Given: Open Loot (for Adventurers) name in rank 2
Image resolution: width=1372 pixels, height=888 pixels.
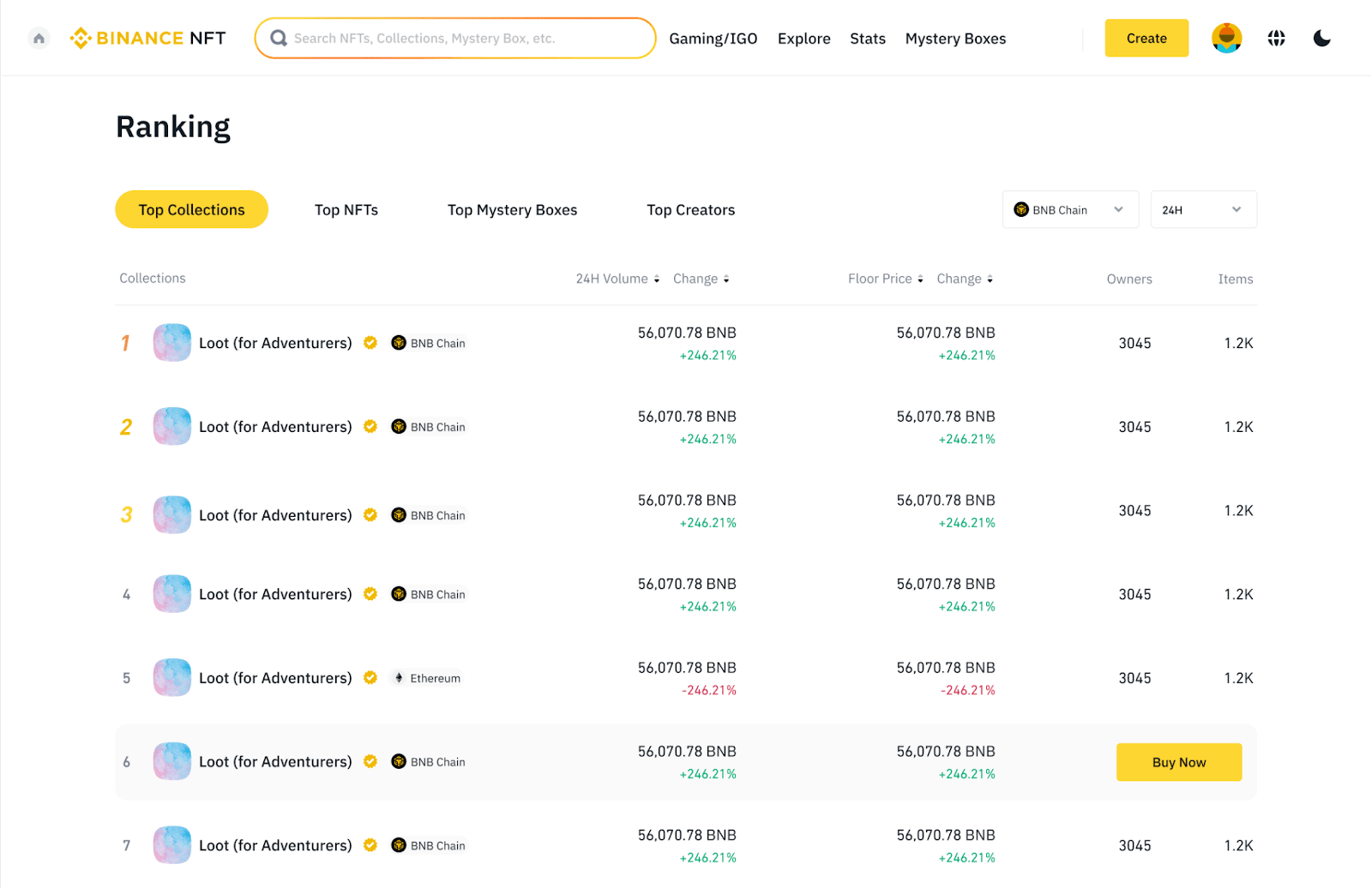Looking at the screenshot, I should pos(275,427).
